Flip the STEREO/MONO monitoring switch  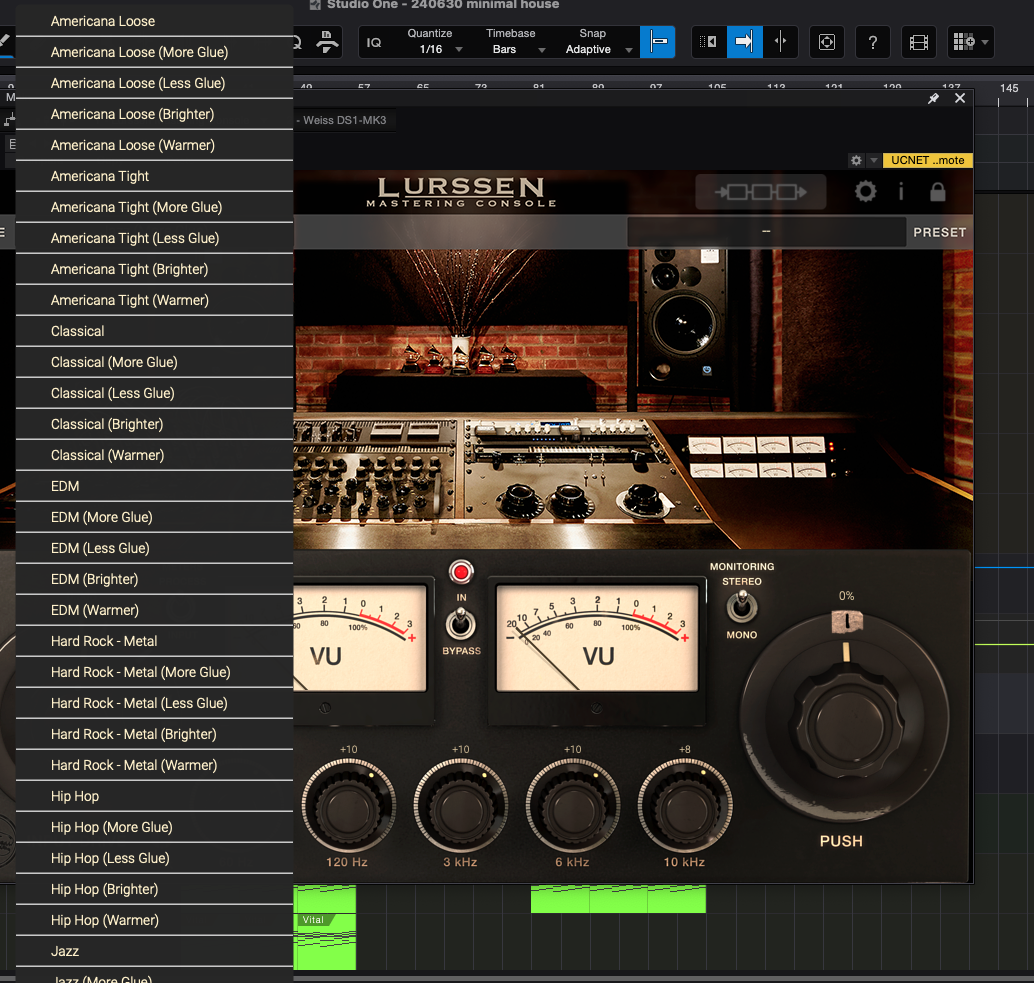pyautogui.click(x=741, y=607)
